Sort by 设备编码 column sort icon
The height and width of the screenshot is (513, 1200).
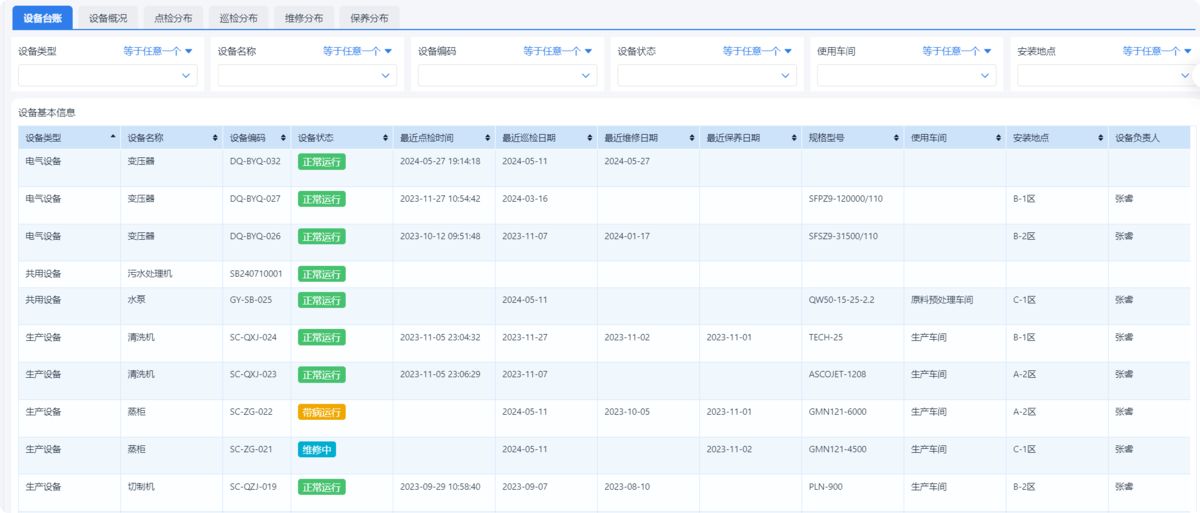pos(284,137)
